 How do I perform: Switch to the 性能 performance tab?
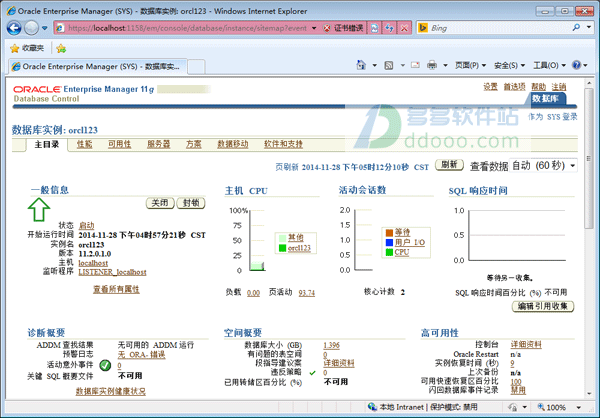85,144
